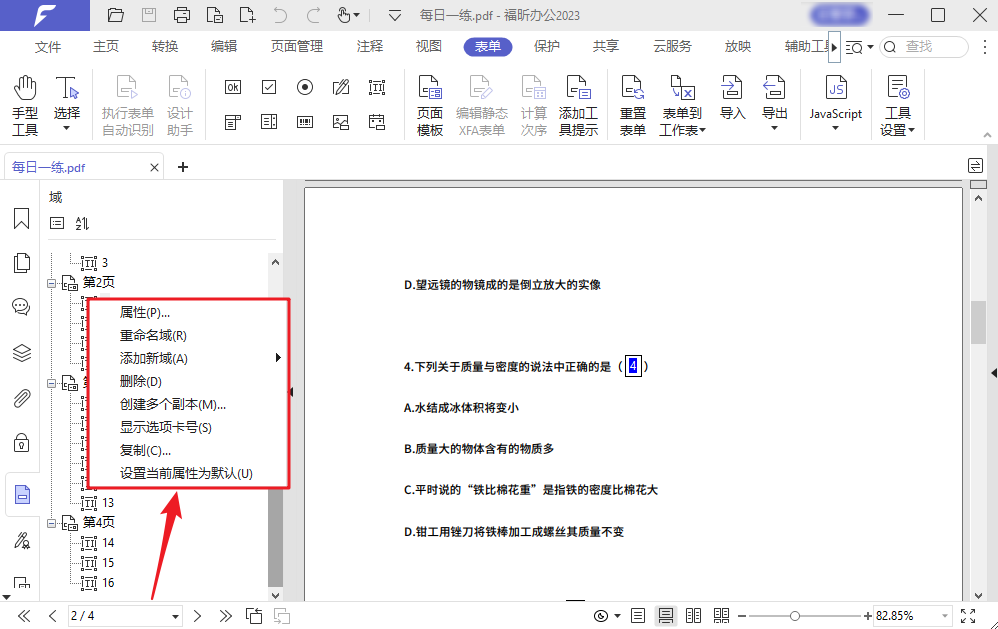Open the Attachments panel in sidebar
The height and width of the screenshot is (629, 998).
coord(22,398)
